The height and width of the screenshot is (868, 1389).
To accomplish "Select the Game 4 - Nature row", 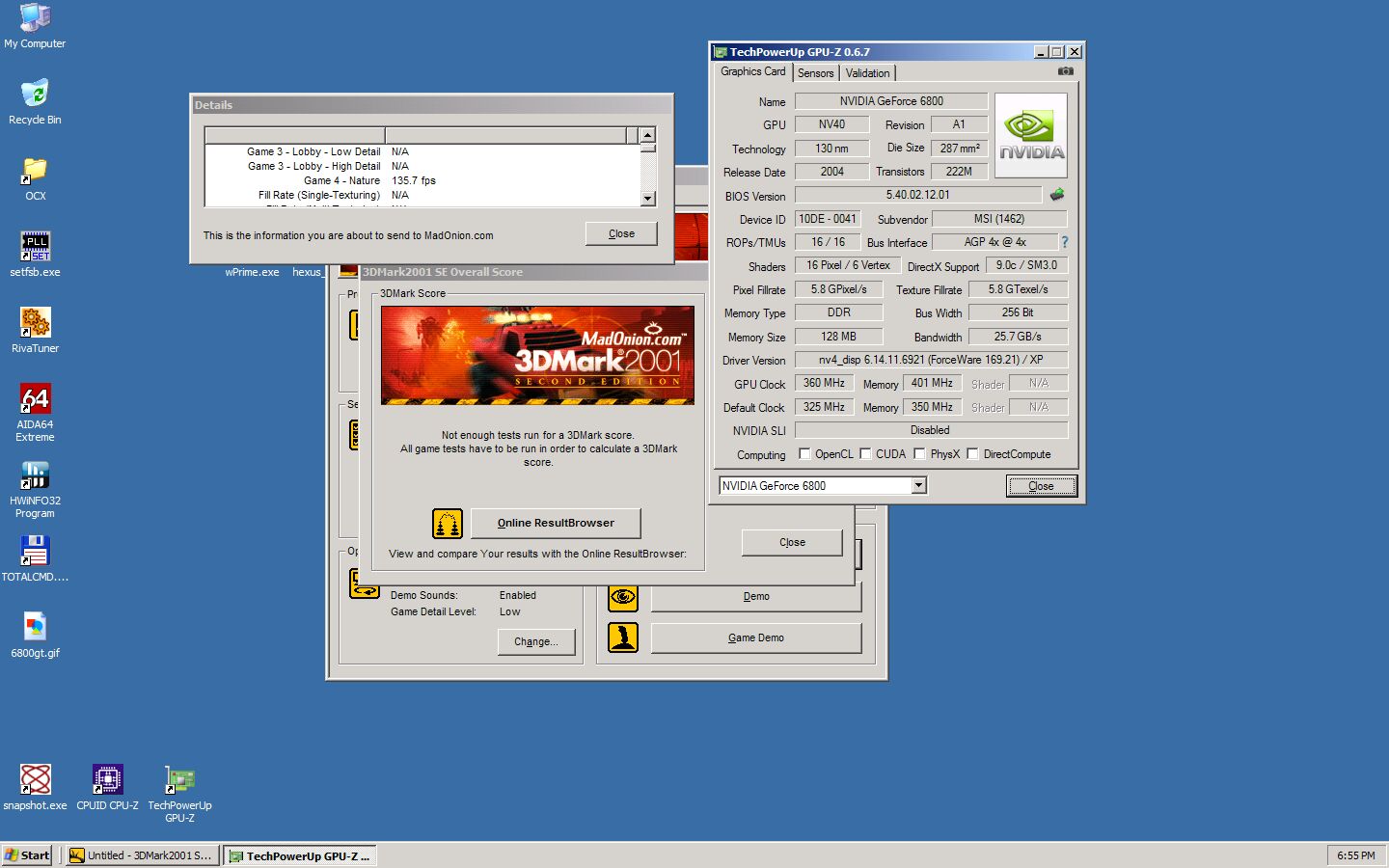I will click(422, 180).
